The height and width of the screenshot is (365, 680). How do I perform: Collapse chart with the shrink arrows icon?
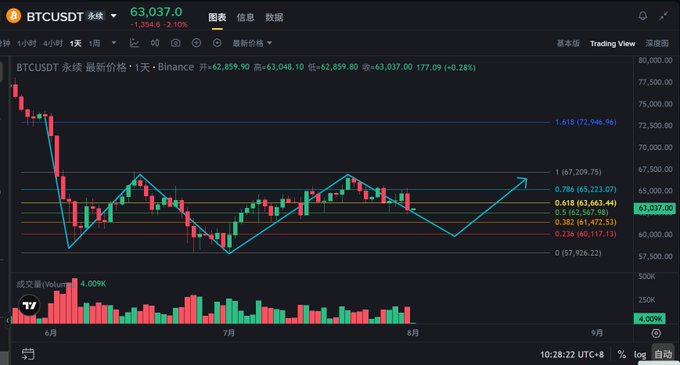664,16
